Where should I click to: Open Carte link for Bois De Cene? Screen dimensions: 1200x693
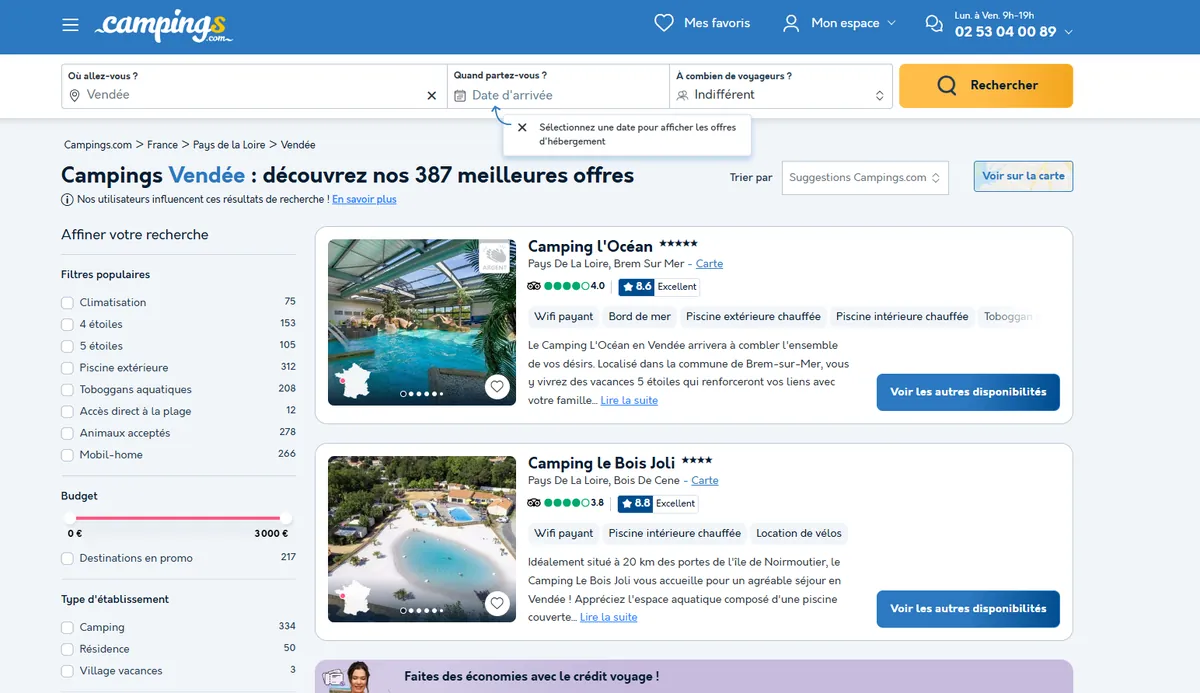(x=705, y=481)
